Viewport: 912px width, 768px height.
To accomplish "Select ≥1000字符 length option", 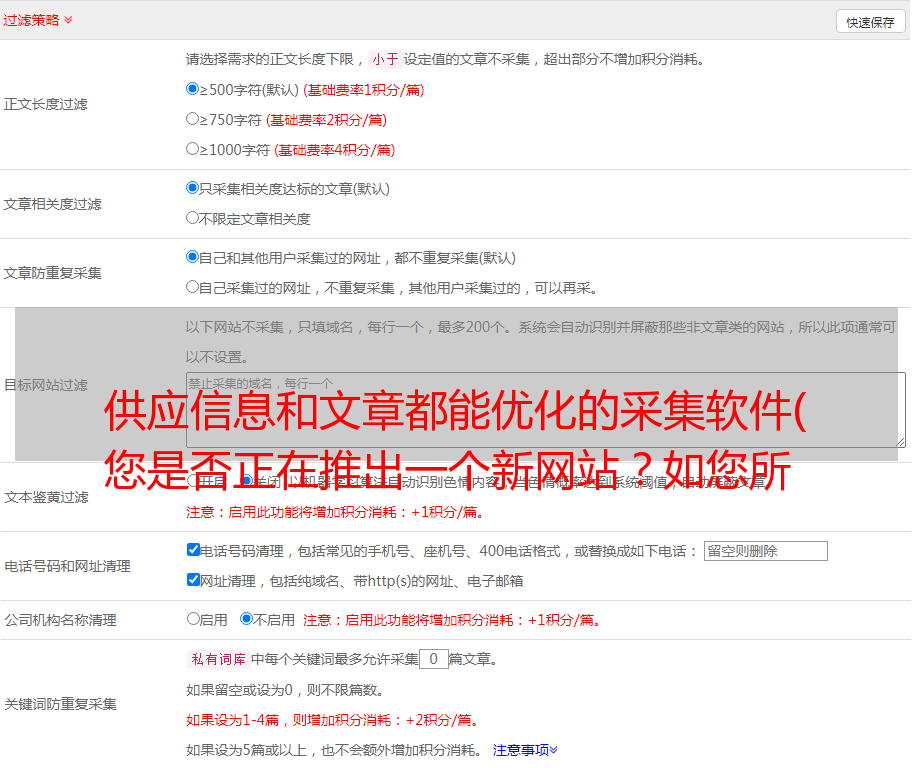I will click(x=193, y=149).
